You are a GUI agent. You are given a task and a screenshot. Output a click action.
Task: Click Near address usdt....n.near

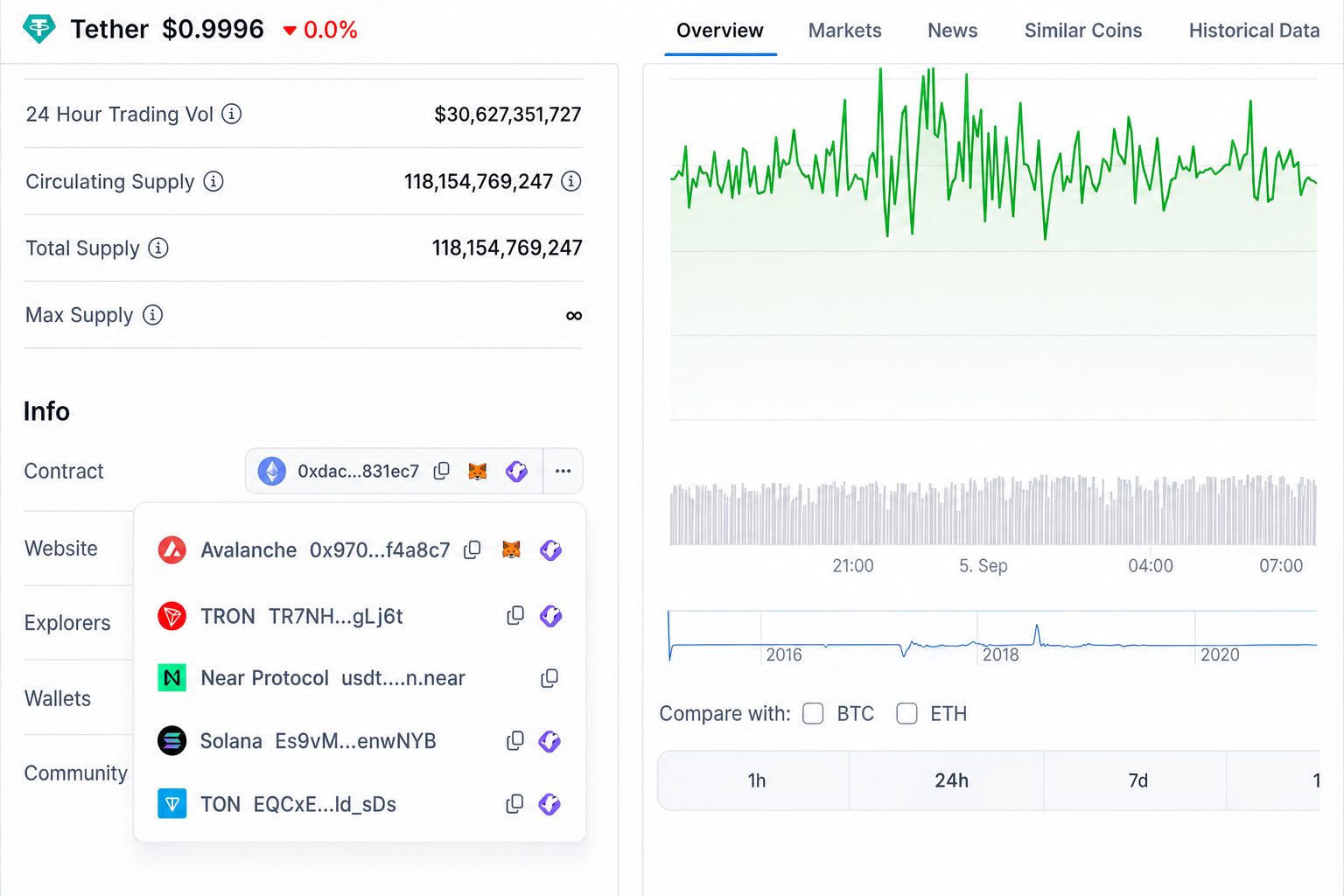click(x=403, y=678)
